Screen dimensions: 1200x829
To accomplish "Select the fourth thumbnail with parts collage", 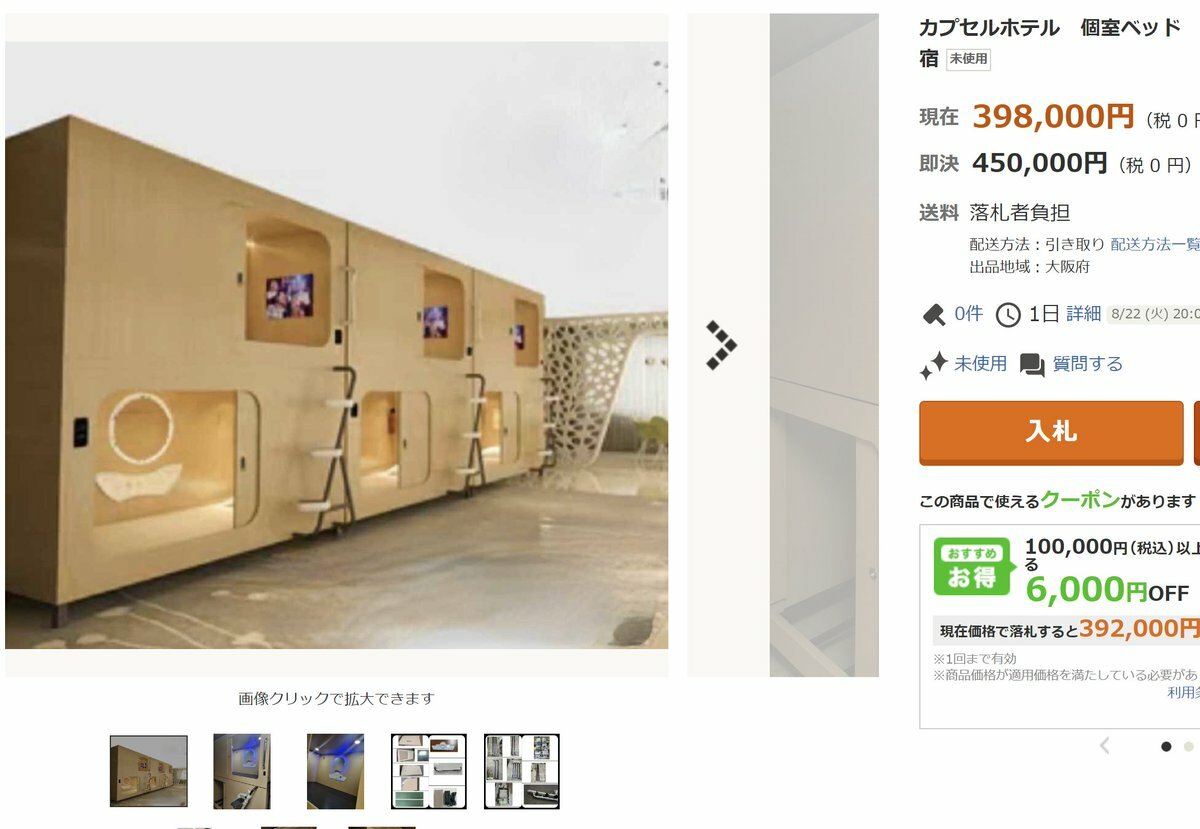I will tap(428, 771).
